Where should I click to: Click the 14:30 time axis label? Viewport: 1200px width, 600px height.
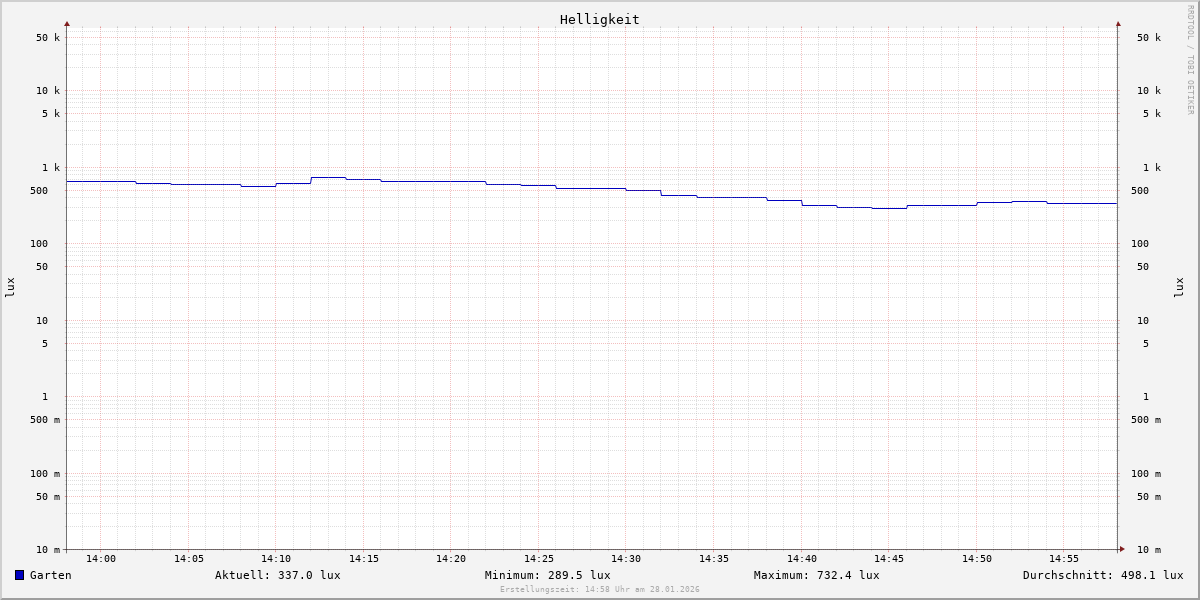[626, 559]
